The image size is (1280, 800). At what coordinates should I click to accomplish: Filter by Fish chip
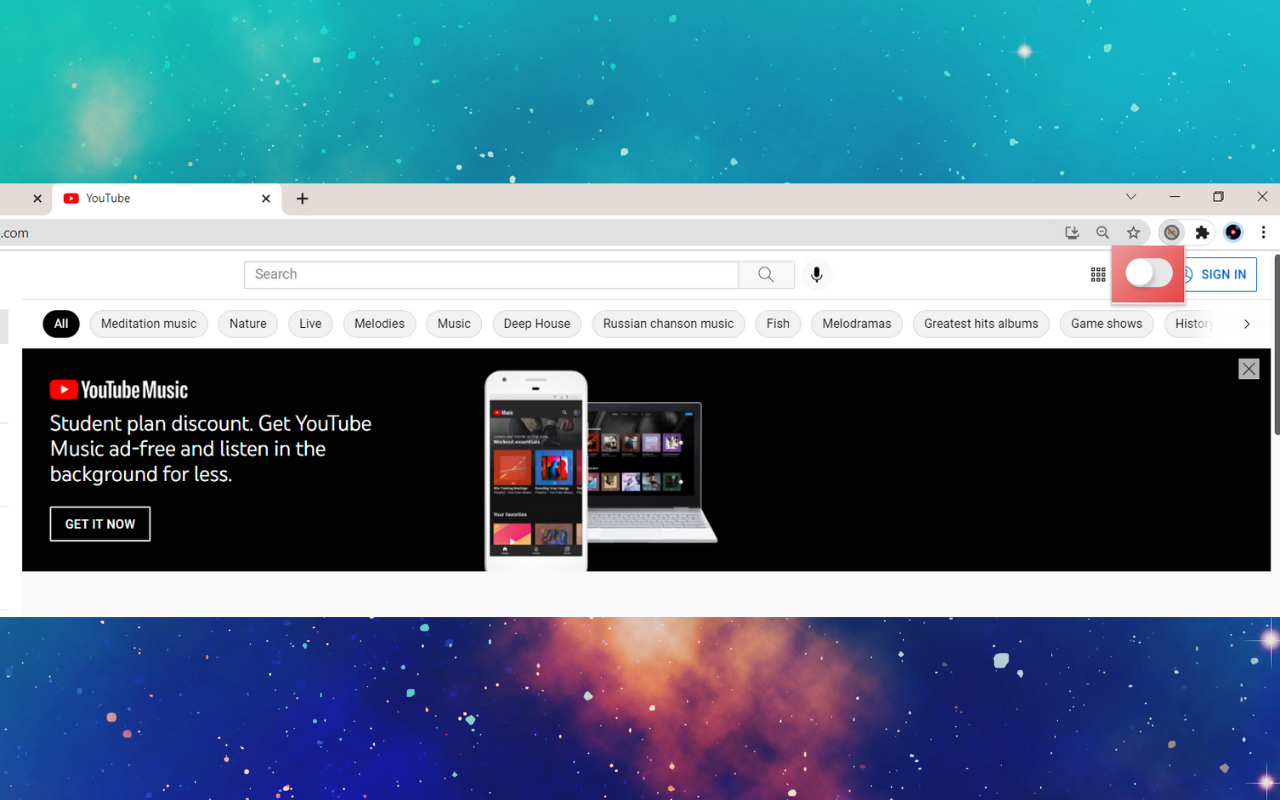pos(778,324)
